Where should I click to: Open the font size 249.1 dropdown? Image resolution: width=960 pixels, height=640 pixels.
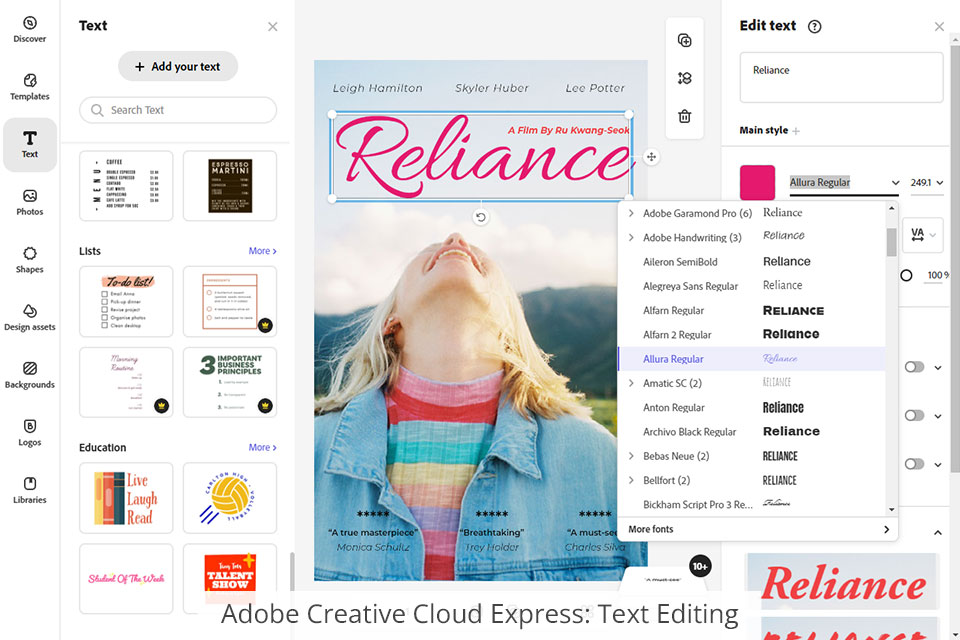(927, 183)
